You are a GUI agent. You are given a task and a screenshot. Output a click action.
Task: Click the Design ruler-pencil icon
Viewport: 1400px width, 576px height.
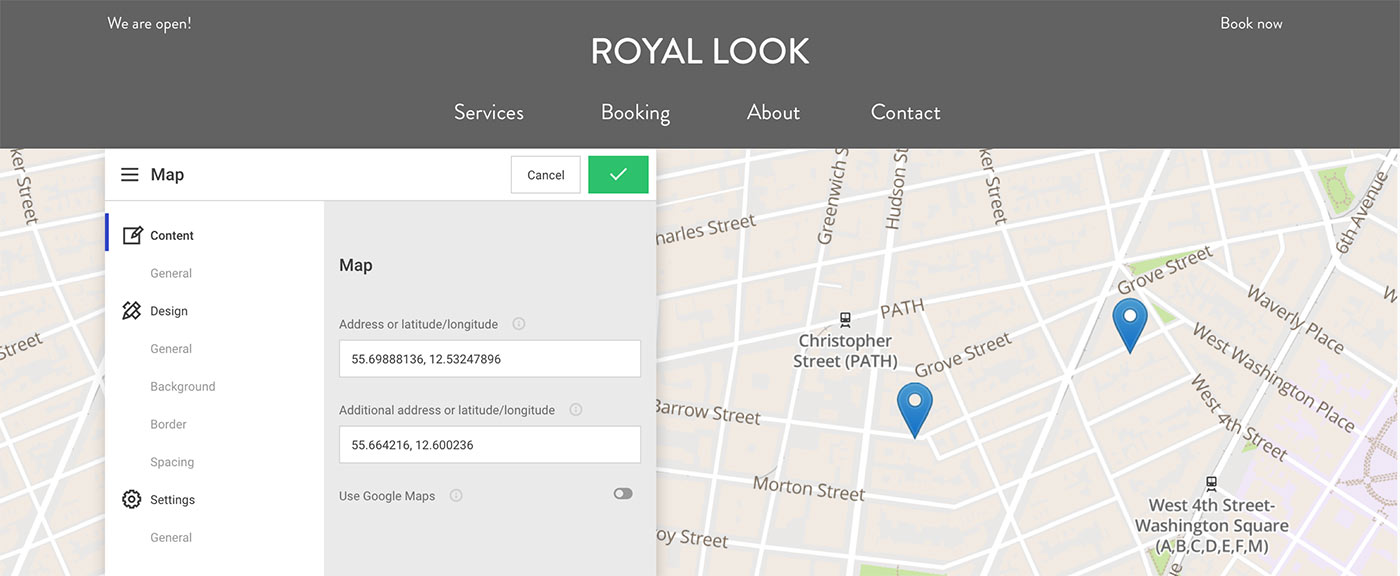tap(132, 311)
